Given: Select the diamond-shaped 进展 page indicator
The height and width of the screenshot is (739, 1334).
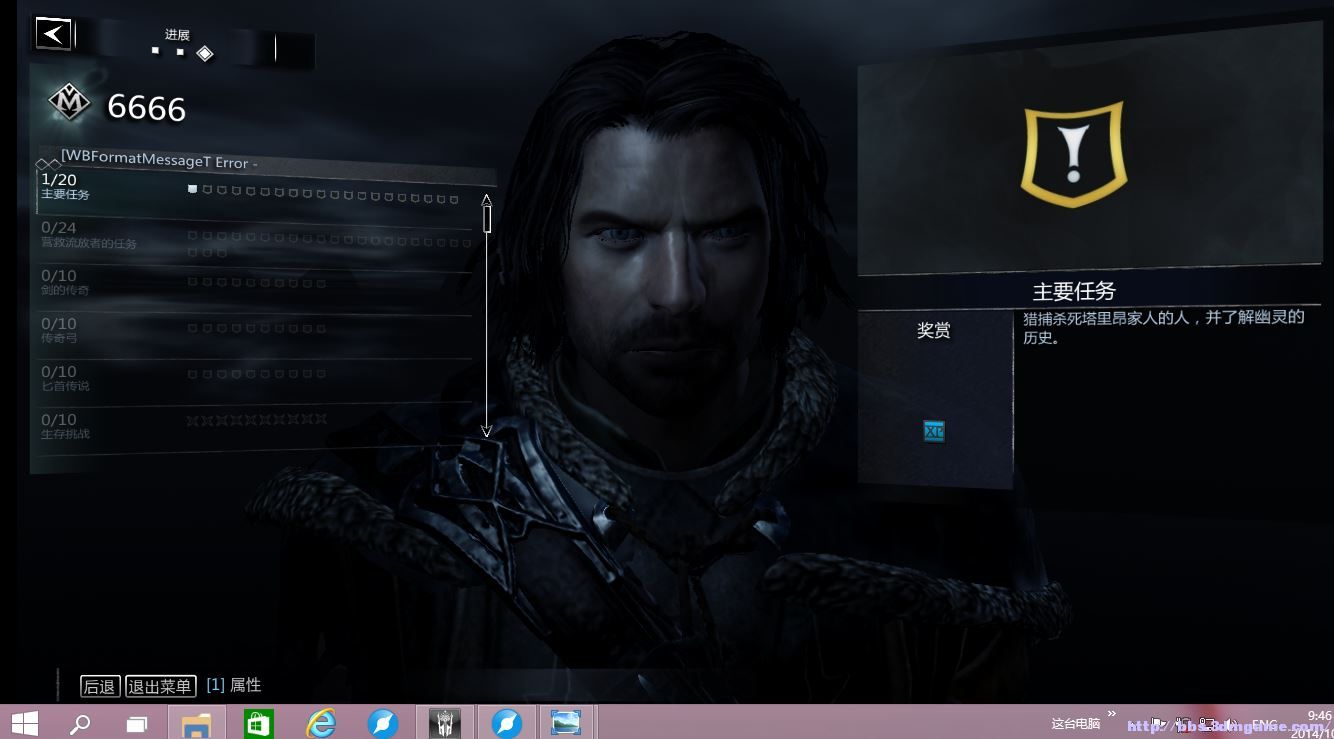Looking at the screenshot, I should (x=205, y=53).
